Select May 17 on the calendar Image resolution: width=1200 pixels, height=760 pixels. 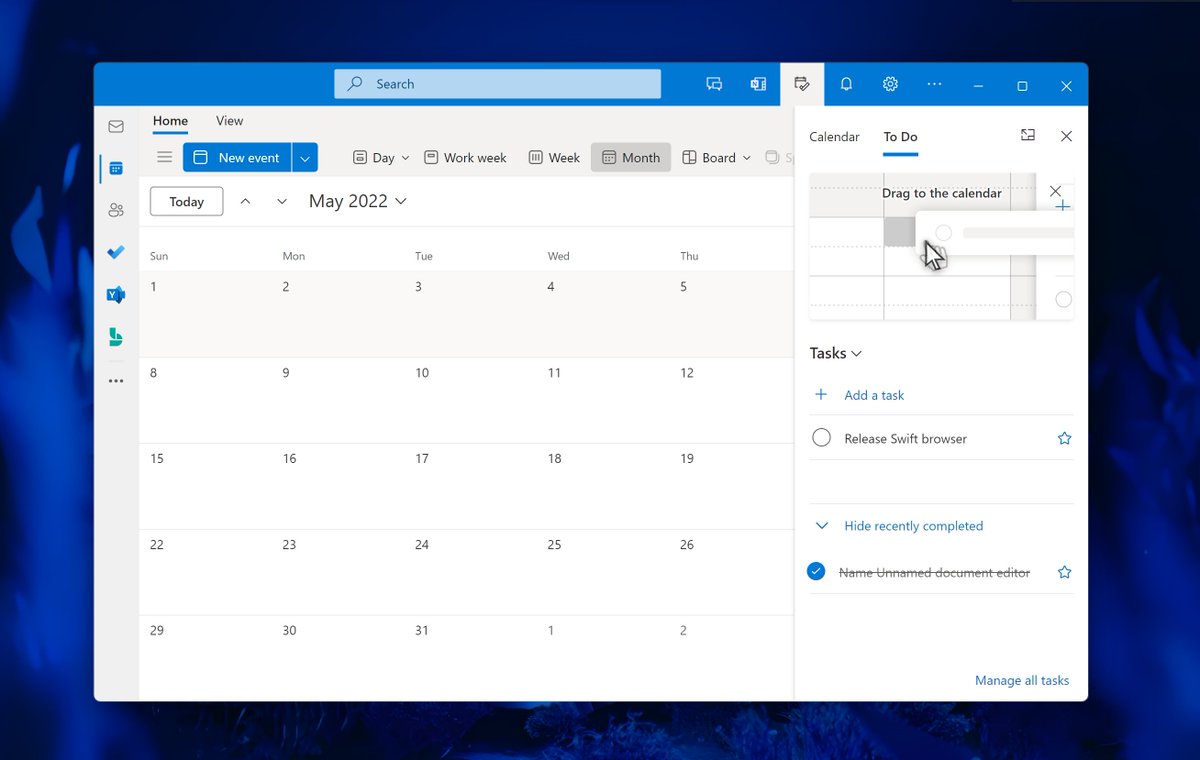[470, 486]
